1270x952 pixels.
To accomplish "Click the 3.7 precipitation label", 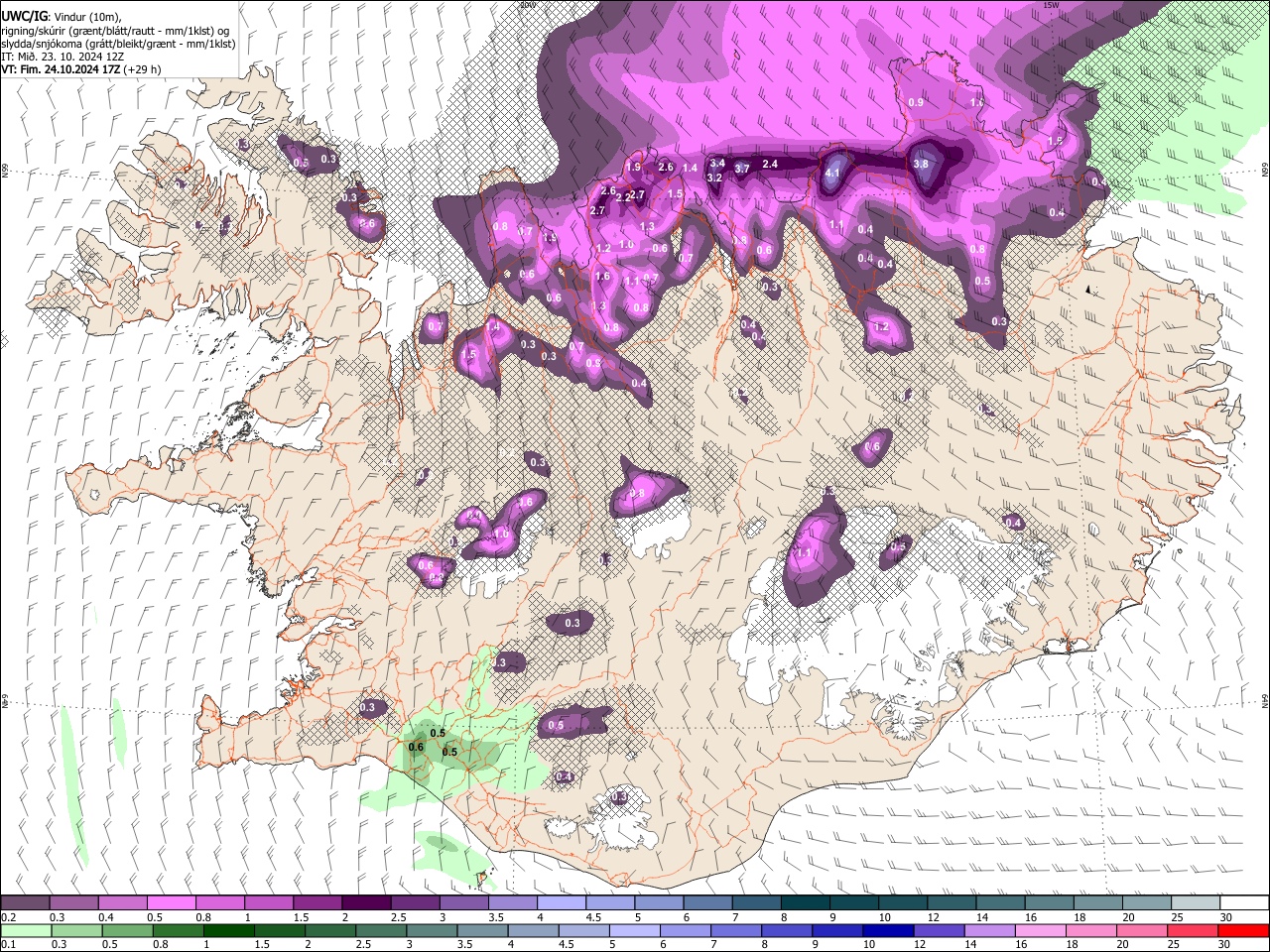I will point(741,170).
